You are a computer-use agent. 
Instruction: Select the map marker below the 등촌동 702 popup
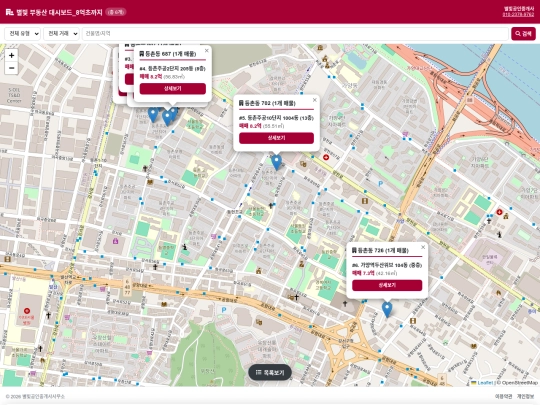point(276,162)
